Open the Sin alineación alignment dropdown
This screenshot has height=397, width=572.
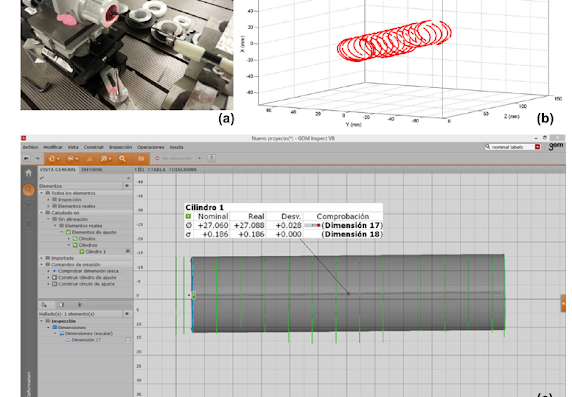coord(178,158)
